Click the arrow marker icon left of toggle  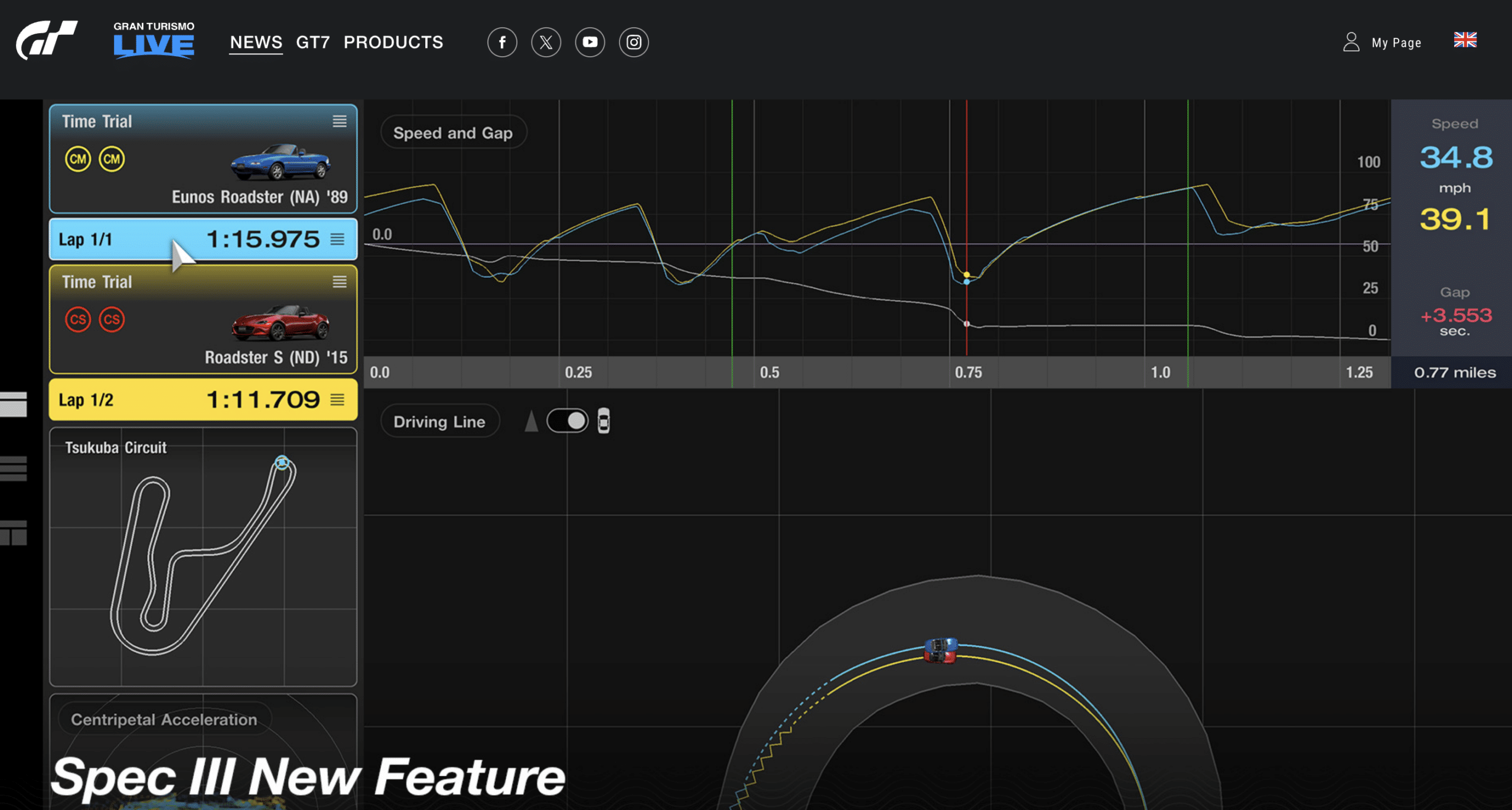[x=531, y=421]
